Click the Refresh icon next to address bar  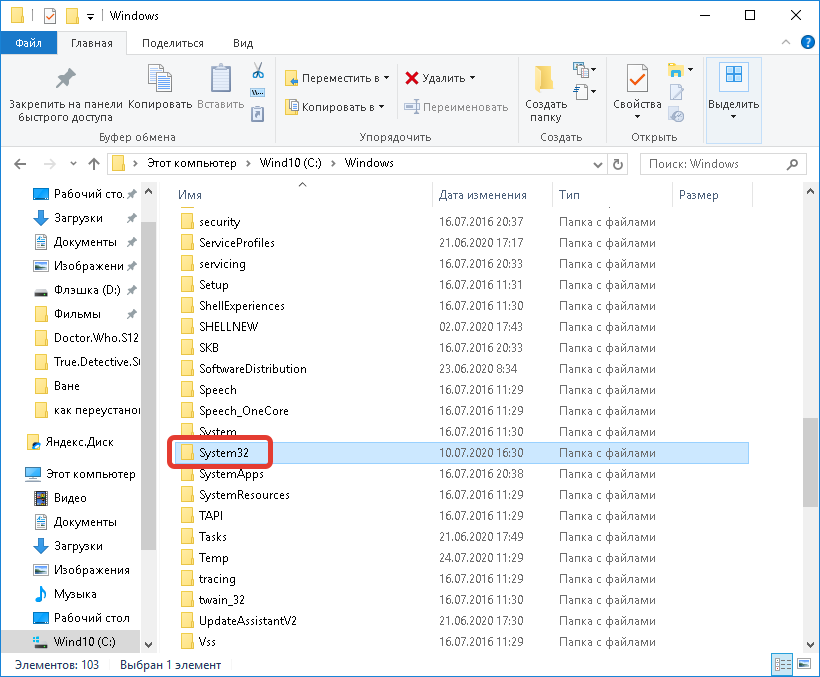coord(618,164)
